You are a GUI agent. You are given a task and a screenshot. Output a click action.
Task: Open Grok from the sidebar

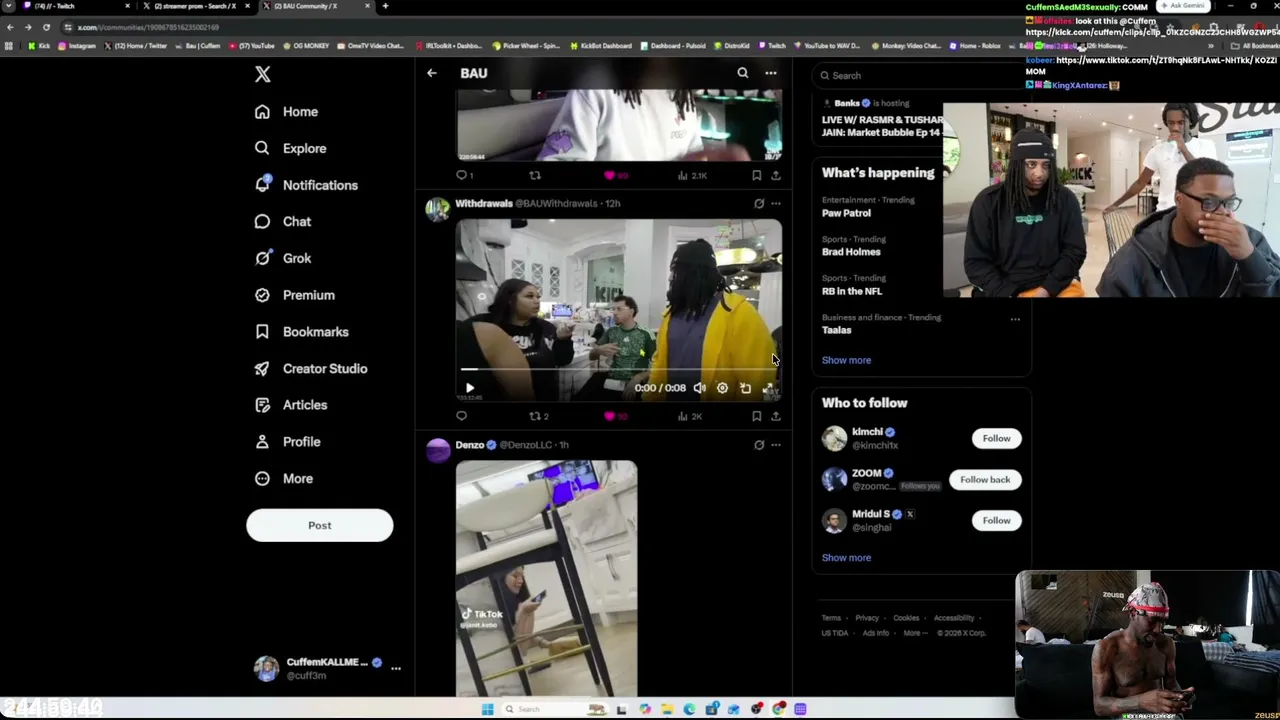282,258
